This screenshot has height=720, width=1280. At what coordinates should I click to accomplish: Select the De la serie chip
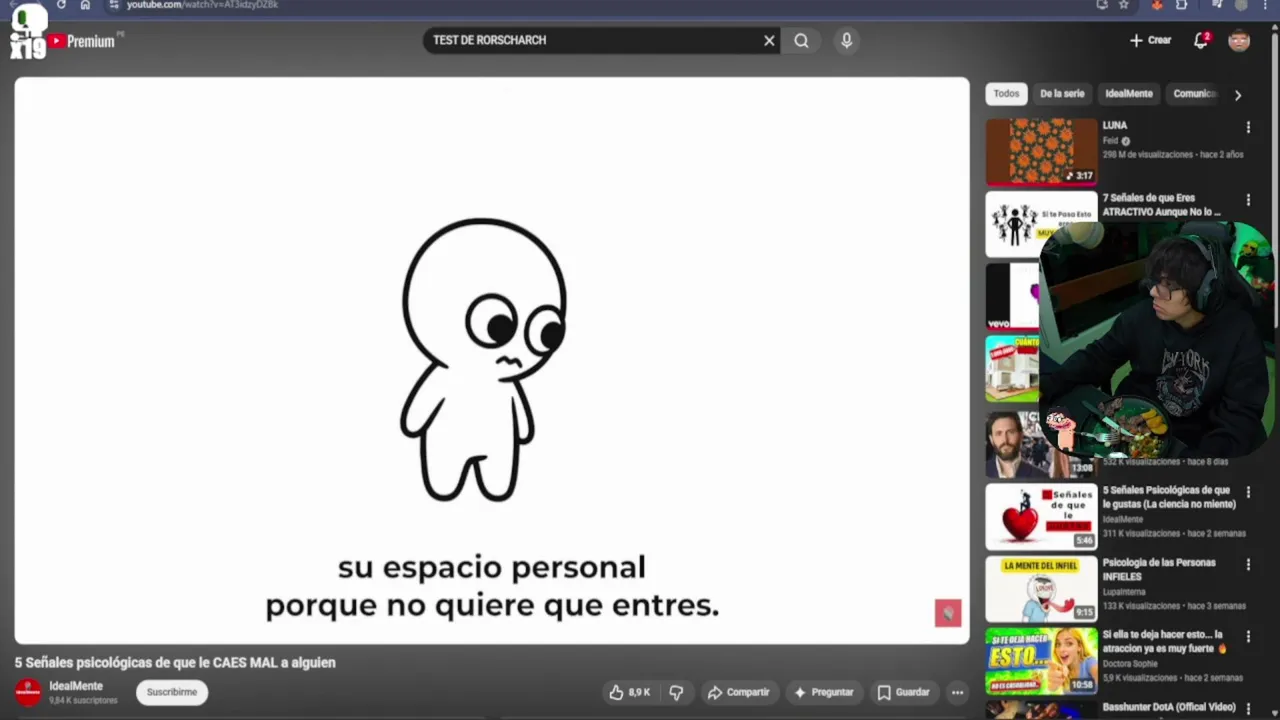coord(1062,94)
